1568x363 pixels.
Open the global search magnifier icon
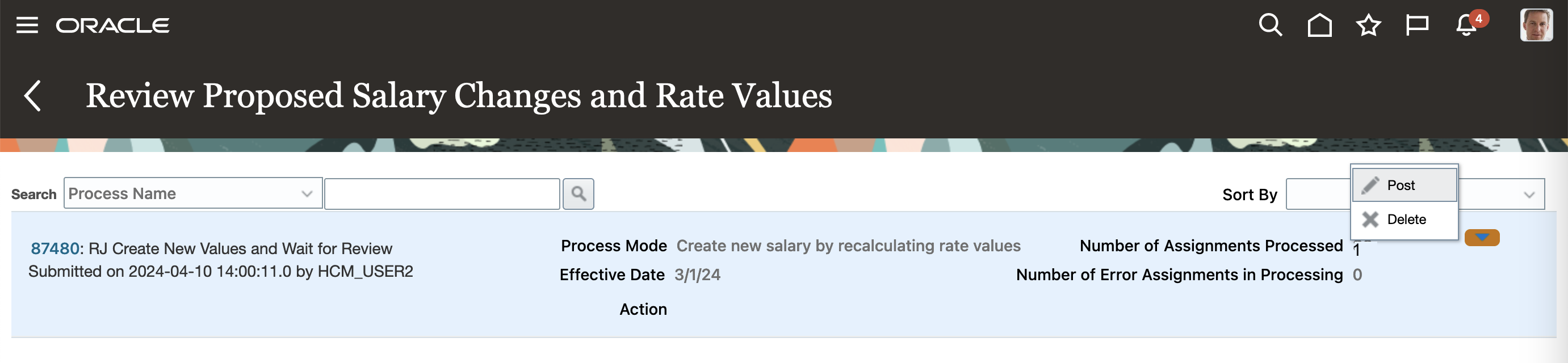[1270, 26]
